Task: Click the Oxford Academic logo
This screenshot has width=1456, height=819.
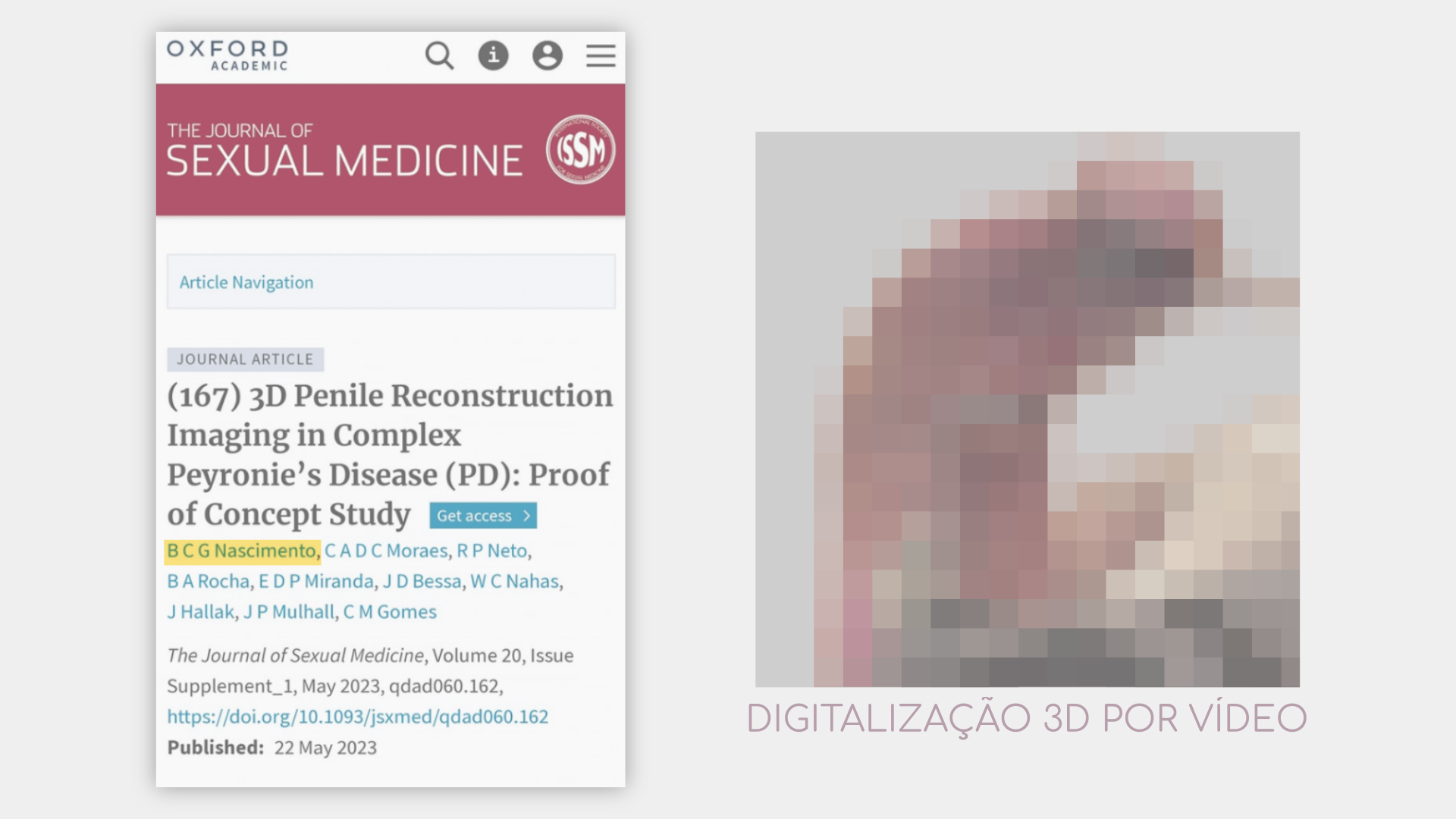Action: 227,55
